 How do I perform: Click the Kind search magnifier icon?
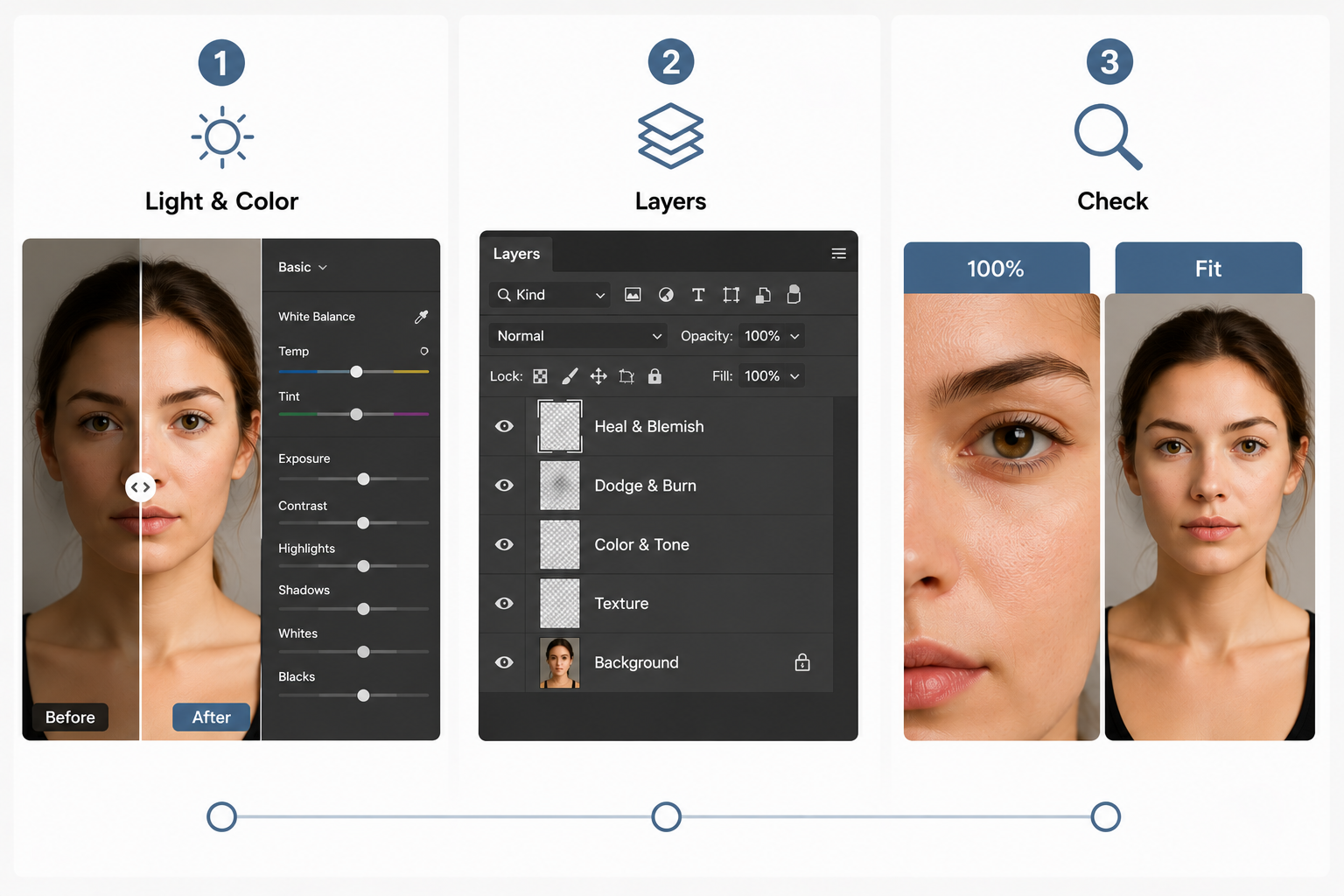[504, 295]
